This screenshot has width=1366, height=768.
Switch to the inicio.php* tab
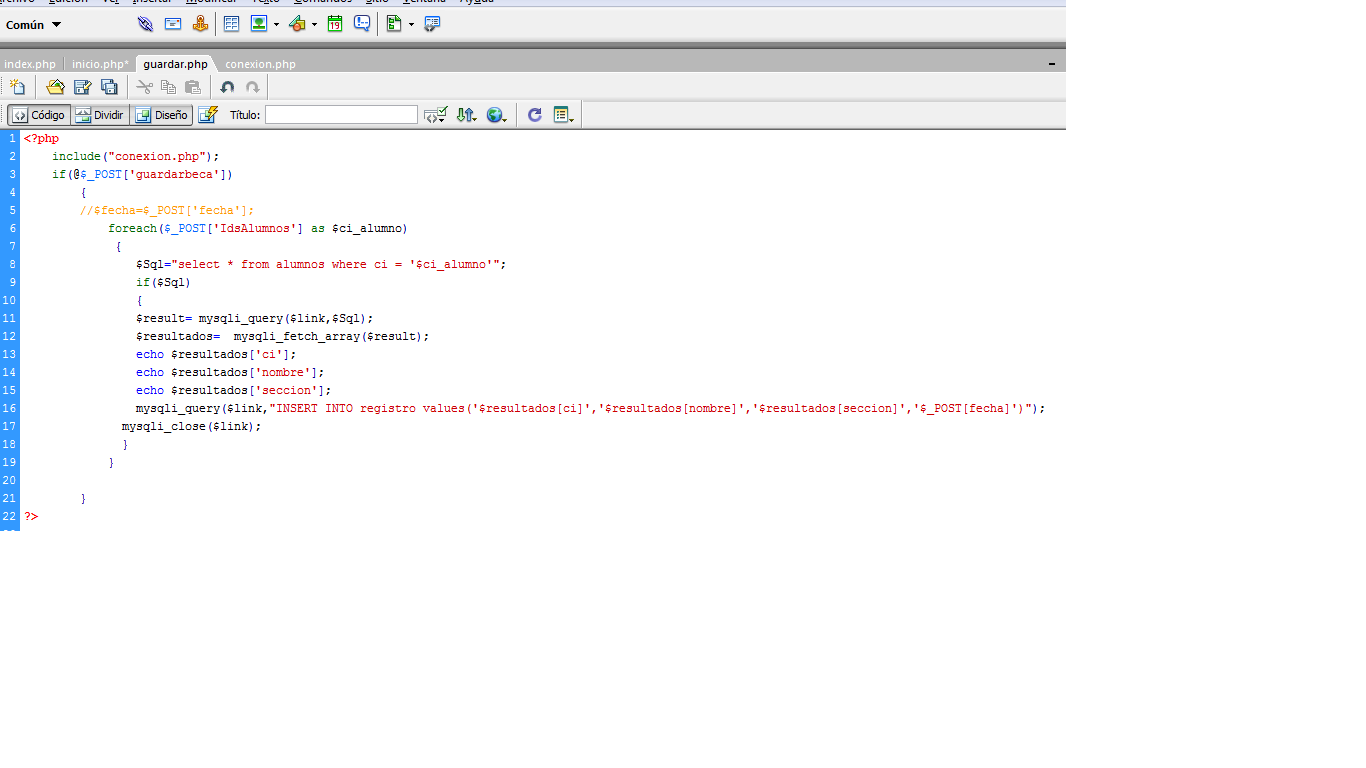click(x=100, y=64)
